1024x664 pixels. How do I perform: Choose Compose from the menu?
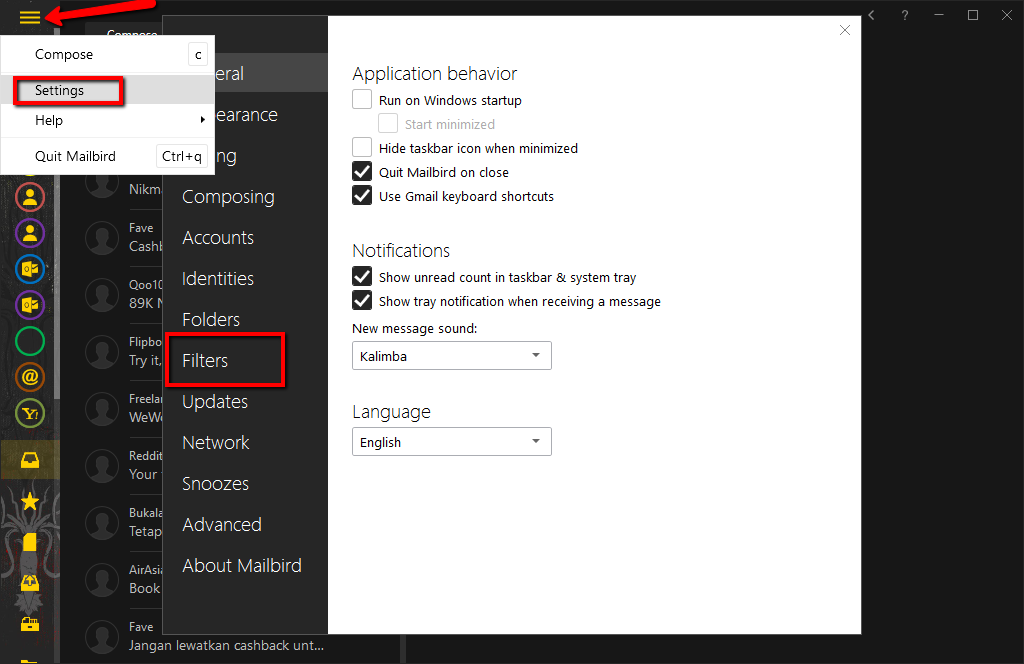pyautogui.click(x=108, y=54)
